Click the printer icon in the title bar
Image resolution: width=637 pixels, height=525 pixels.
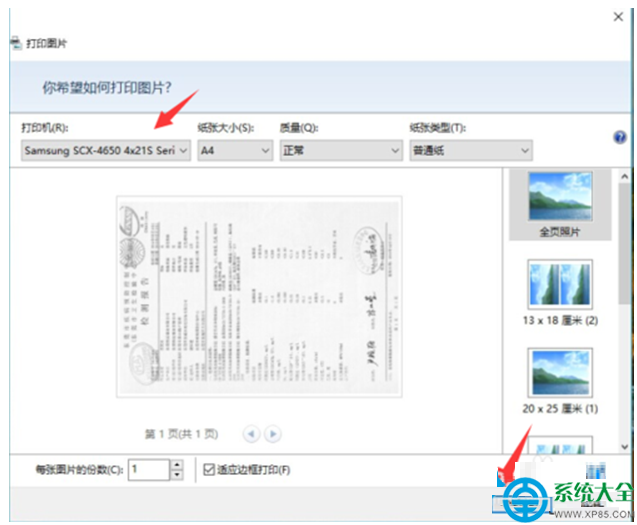coord(16,43)
